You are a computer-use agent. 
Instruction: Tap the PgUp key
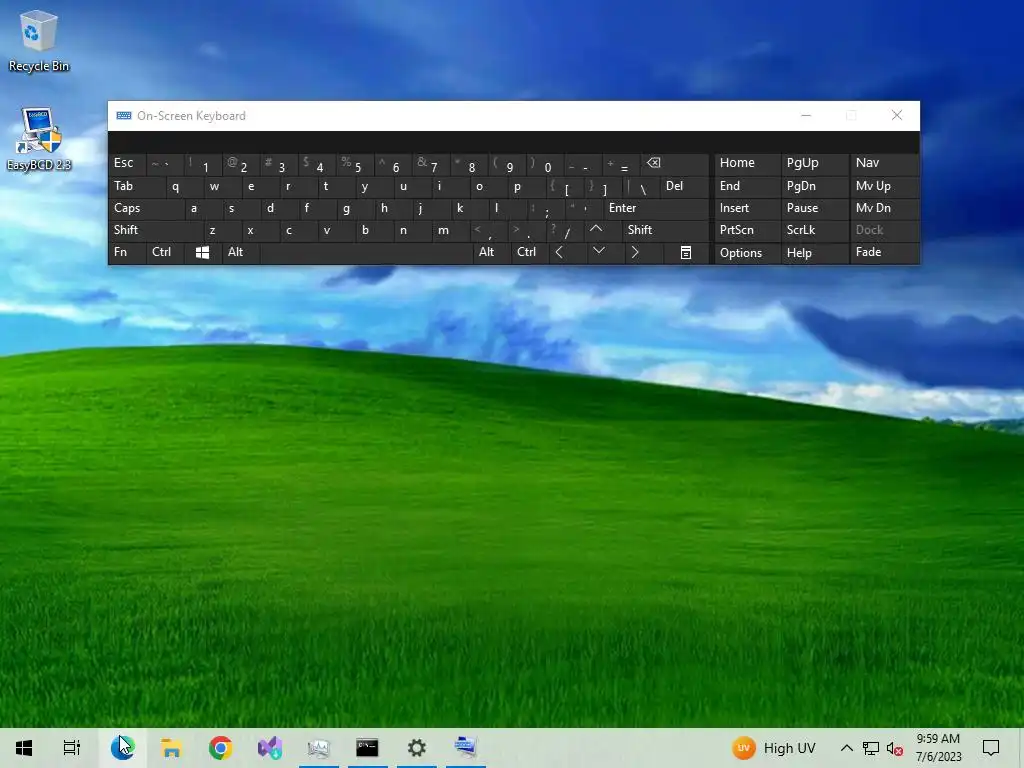pos(814,163)
